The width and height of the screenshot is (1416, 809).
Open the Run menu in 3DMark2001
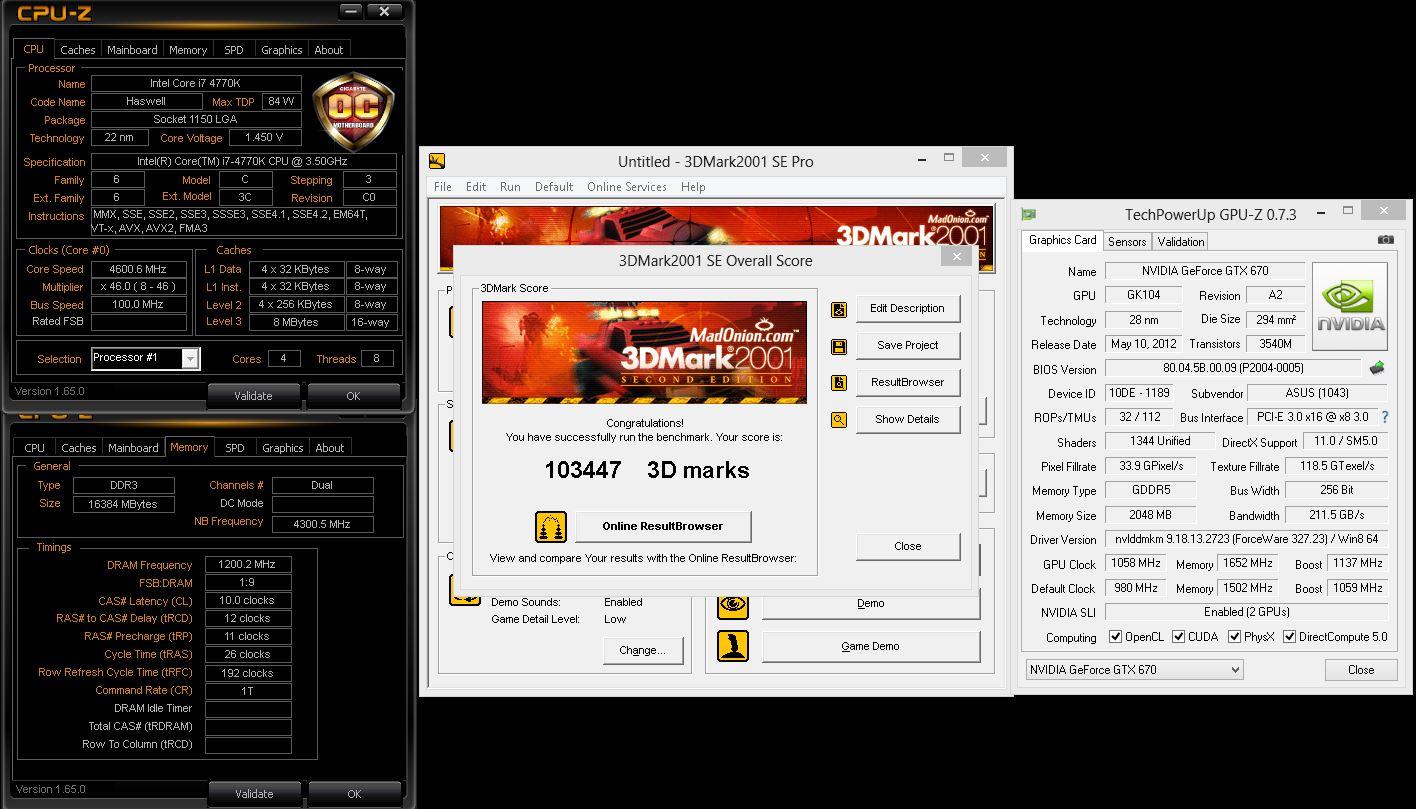click(510, 187)
